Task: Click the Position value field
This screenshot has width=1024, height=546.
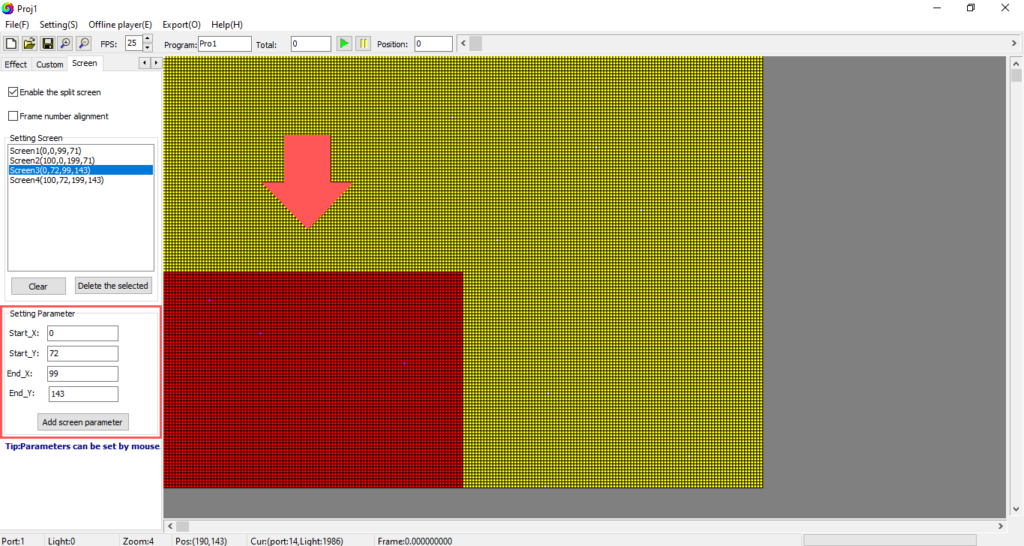Action: click(433, 44)
